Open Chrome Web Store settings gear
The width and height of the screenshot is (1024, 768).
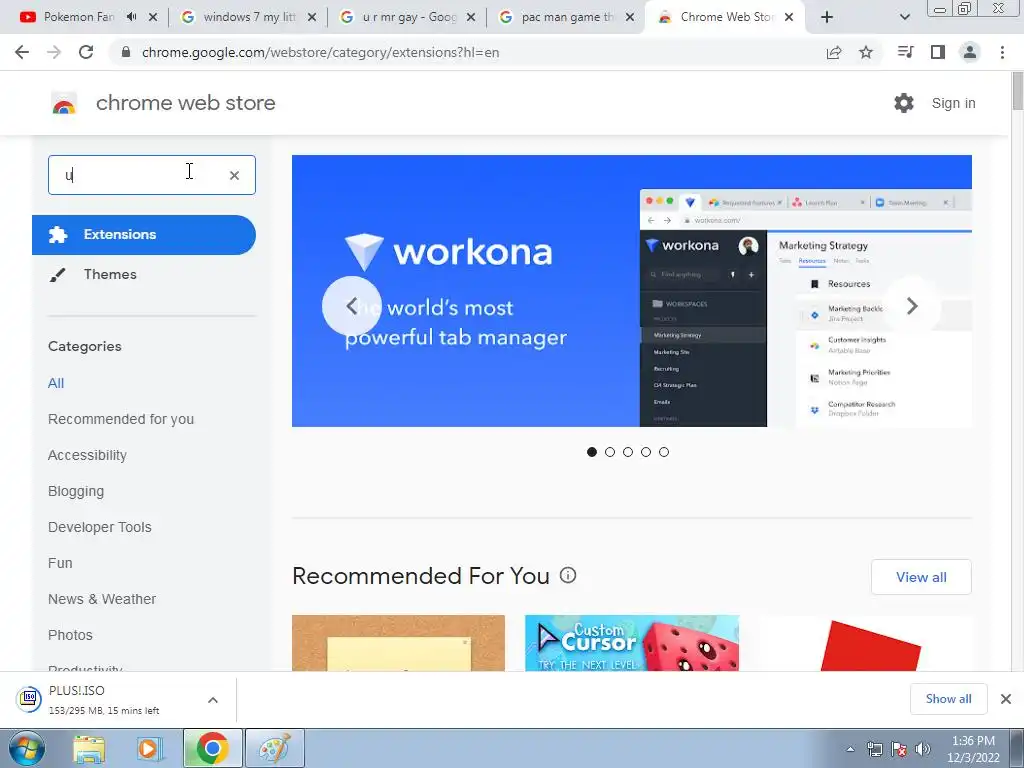click(x=904, y=103)
